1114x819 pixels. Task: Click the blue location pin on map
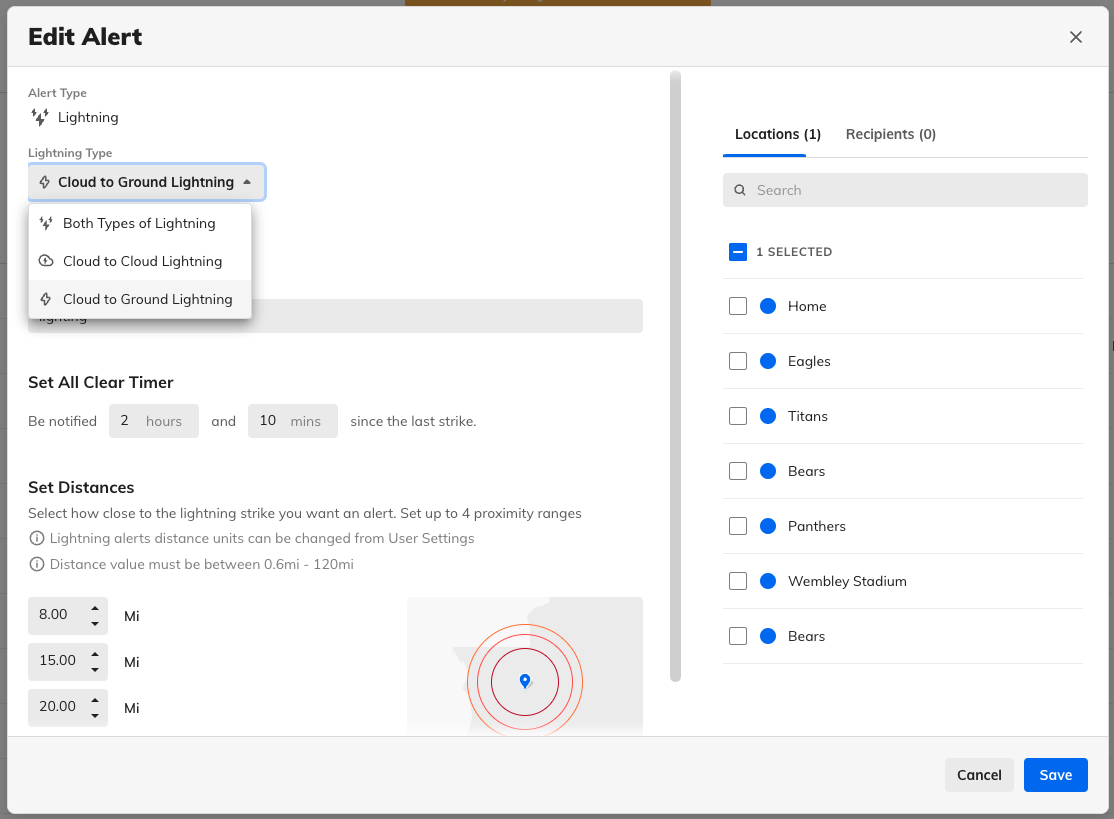pos(525,681)
